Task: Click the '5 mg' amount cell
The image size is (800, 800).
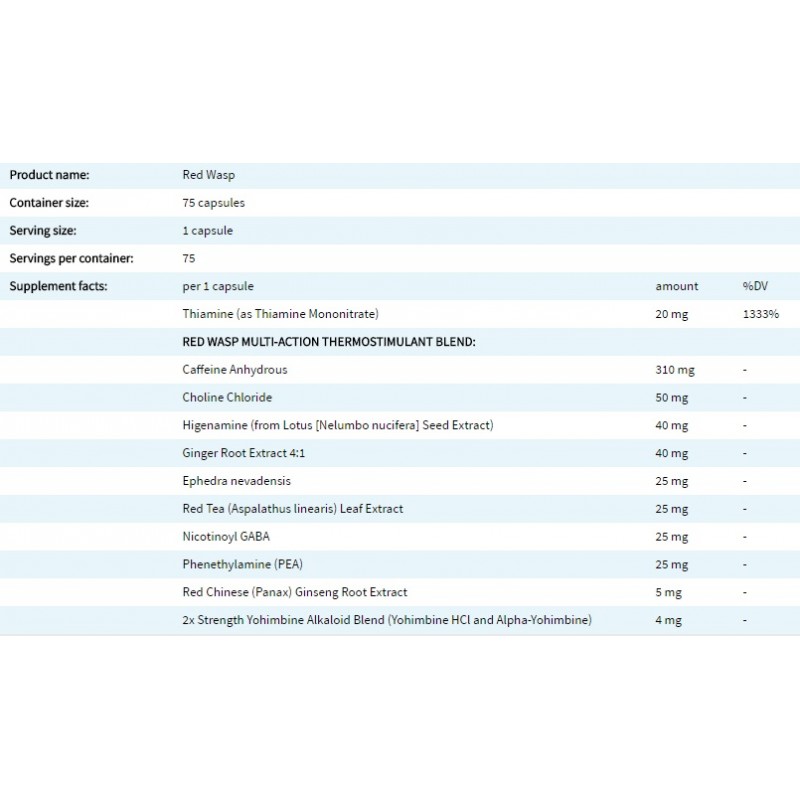Action: tap(668, 592)
